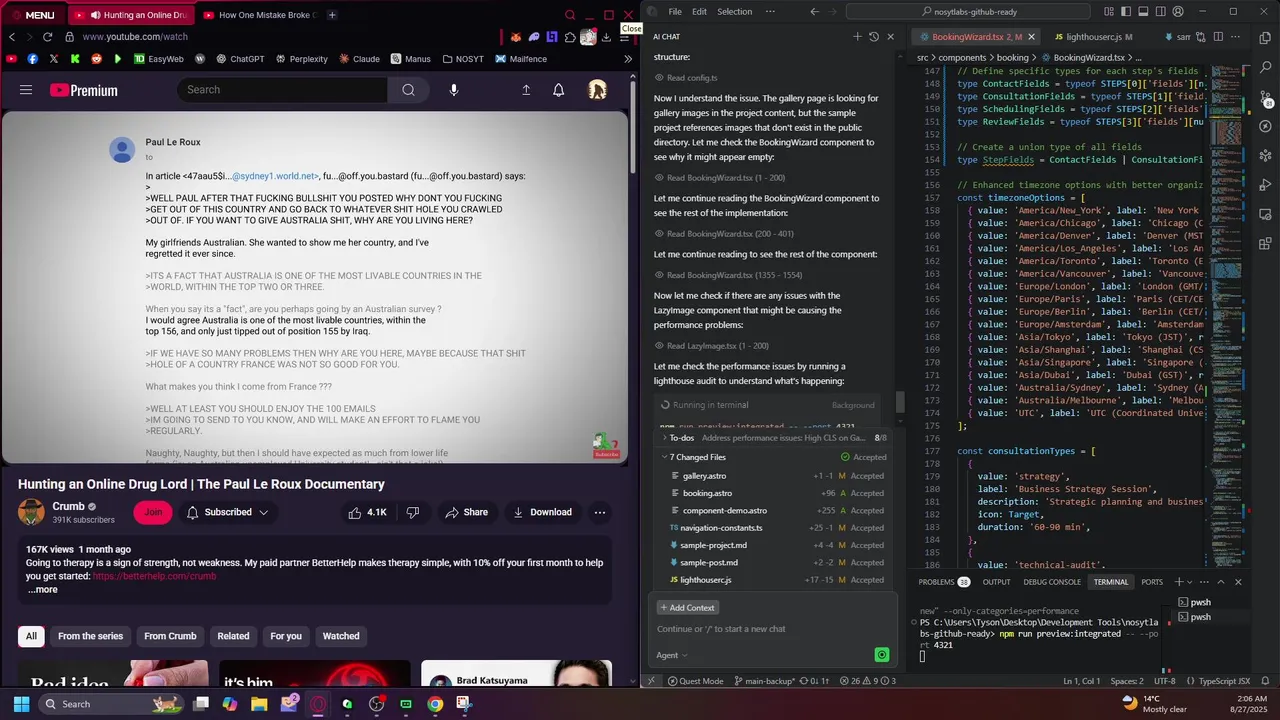Start YouTube voice search microphone
The image size is (1280, 720).
point(454,90)
